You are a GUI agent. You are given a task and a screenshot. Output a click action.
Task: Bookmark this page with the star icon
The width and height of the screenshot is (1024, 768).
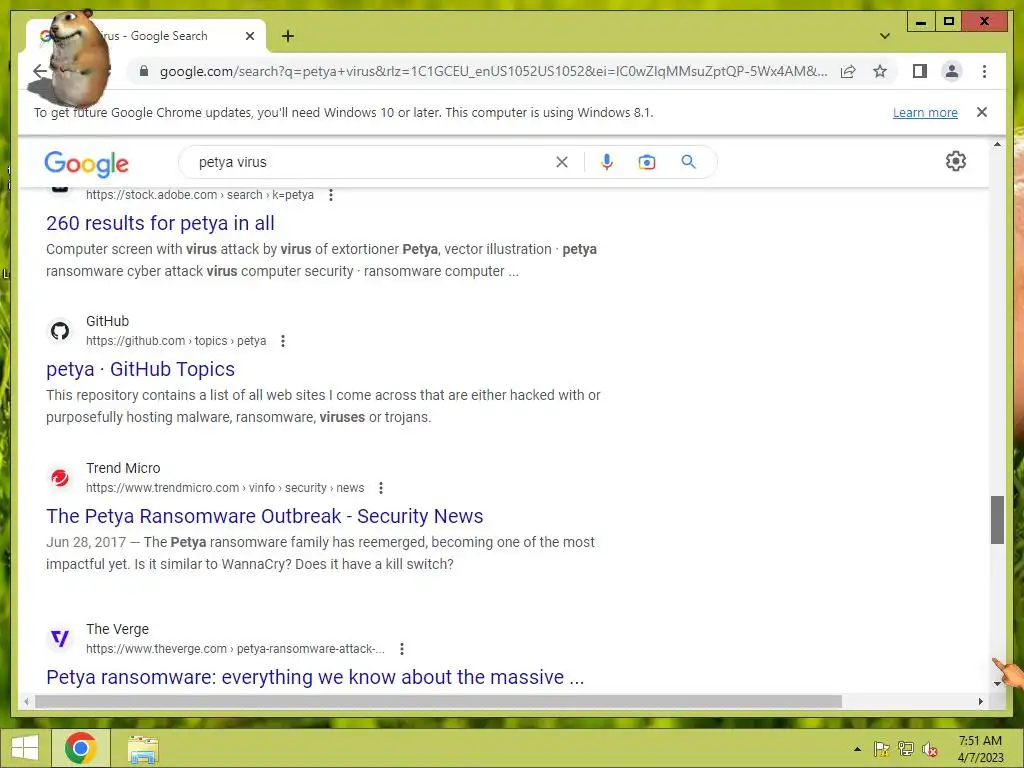(880, 71)
